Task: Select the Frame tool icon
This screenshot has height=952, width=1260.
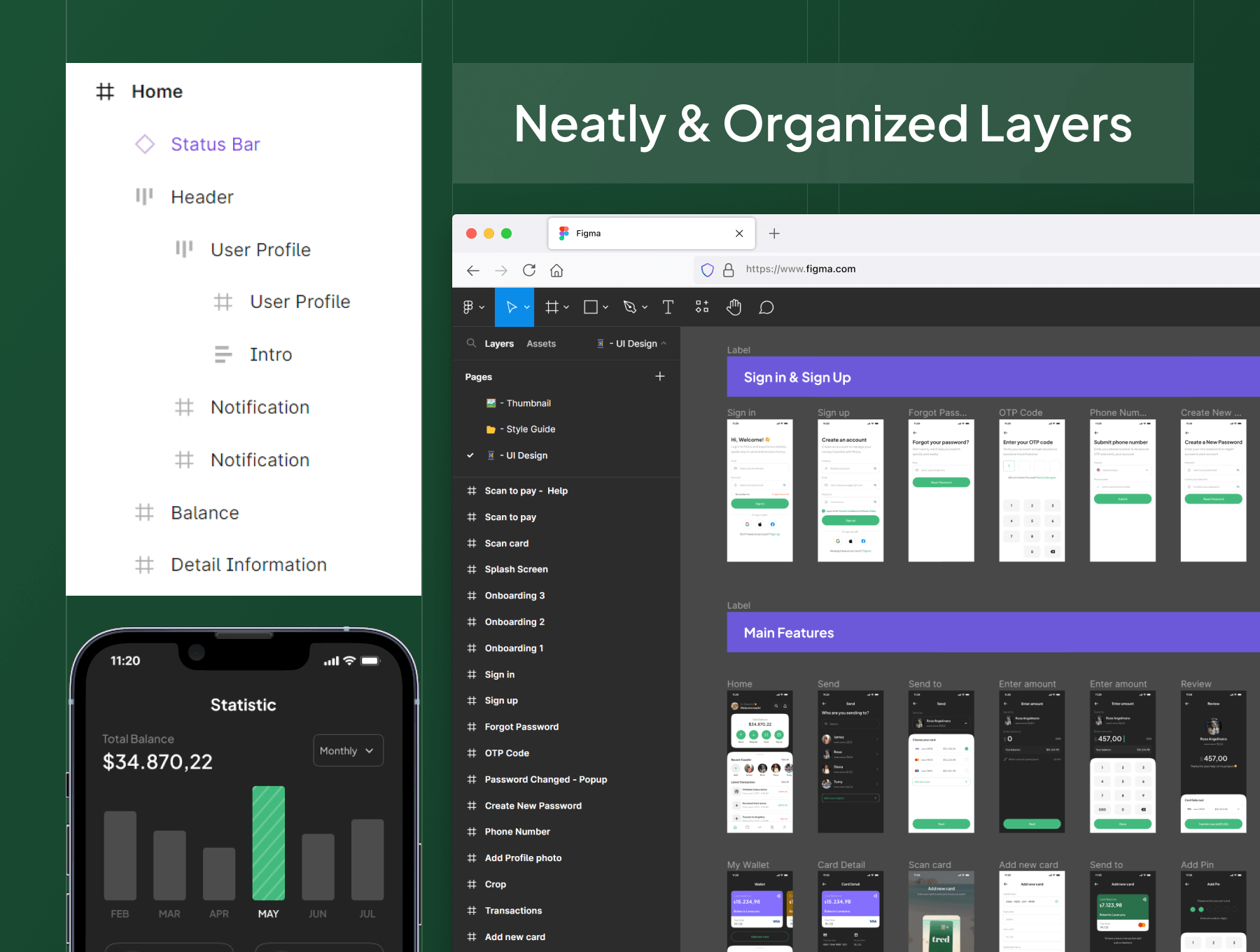Action: point(552,307)
